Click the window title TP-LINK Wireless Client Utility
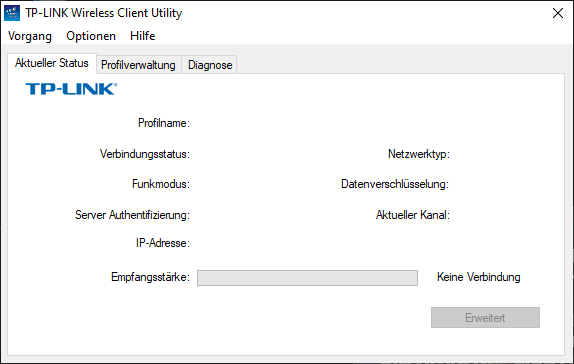 point(104,13)
